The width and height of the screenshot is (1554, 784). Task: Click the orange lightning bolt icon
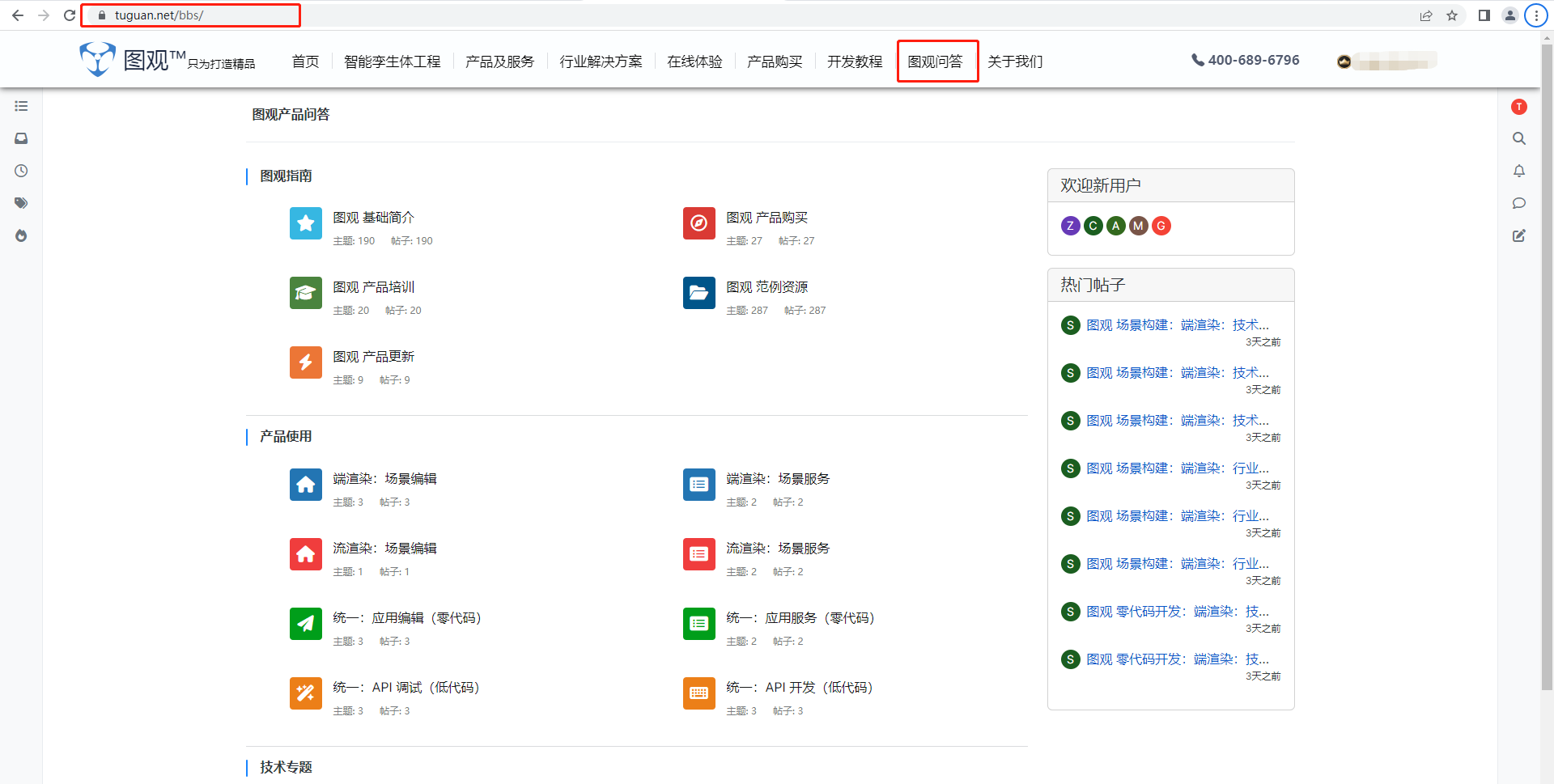click(306, 362)
